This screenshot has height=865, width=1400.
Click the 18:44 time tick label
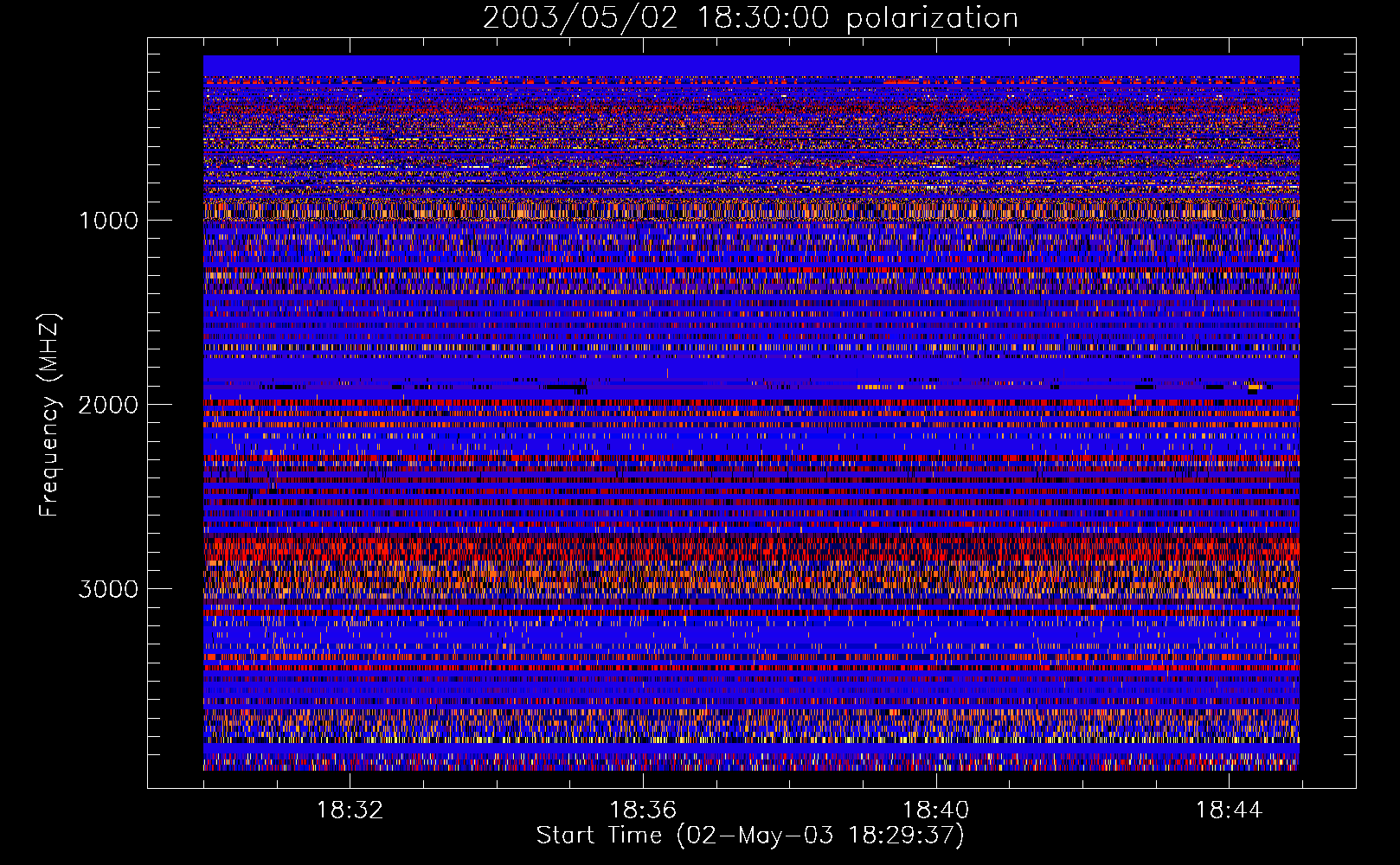[x=1229, y=811]
